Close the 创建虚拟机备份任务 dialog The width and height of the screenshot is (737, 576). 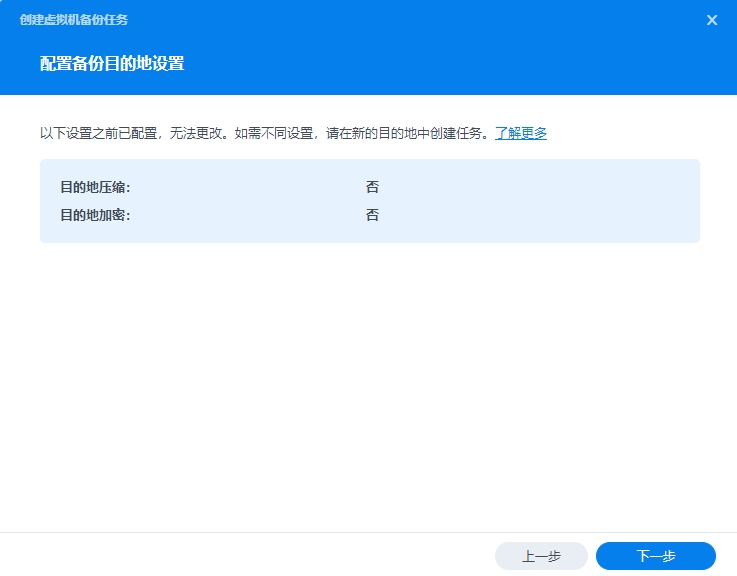tap(712, 20)
